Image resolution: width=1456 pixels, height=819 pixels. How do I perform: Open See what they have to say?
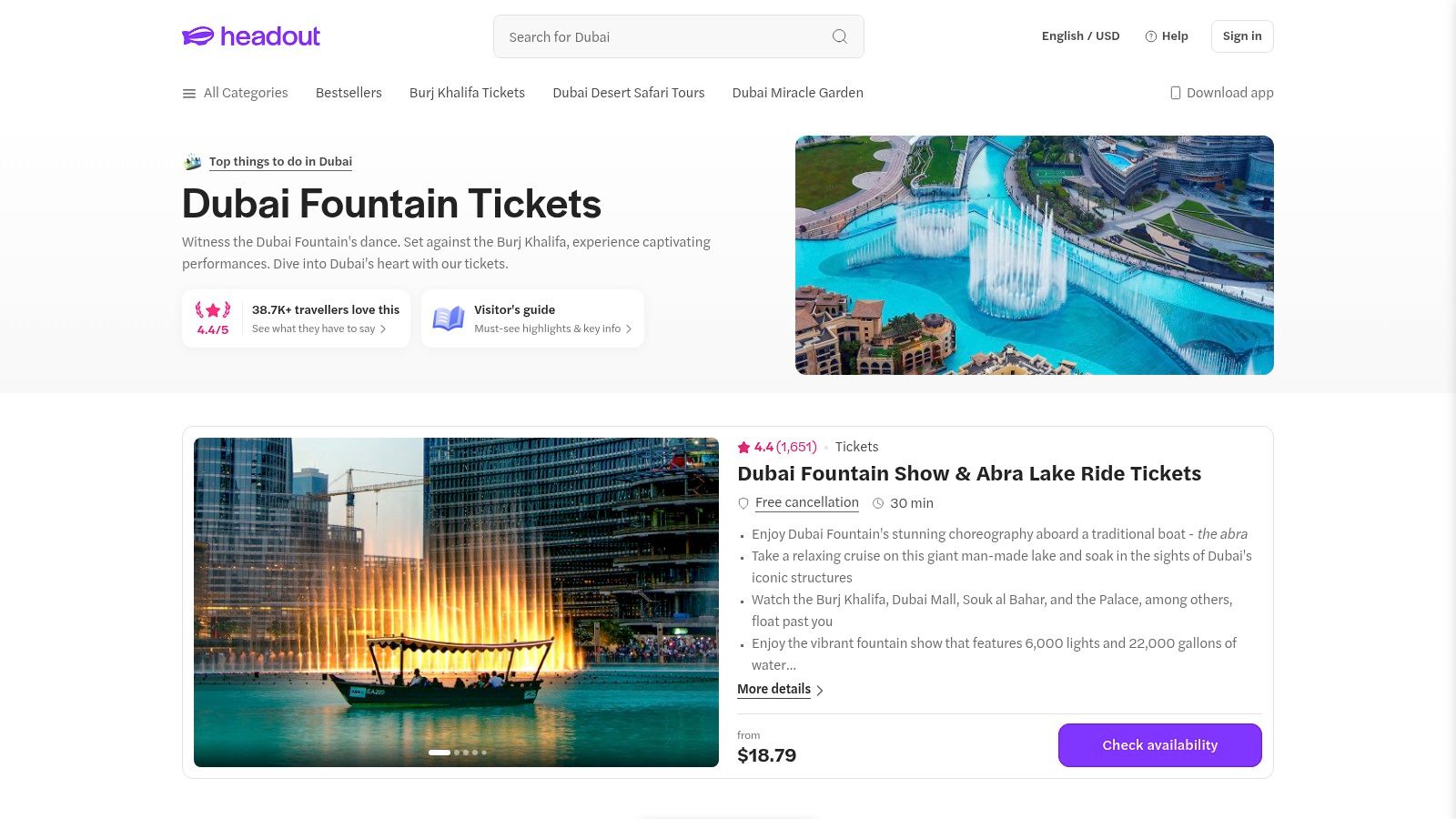coord(318,329)
